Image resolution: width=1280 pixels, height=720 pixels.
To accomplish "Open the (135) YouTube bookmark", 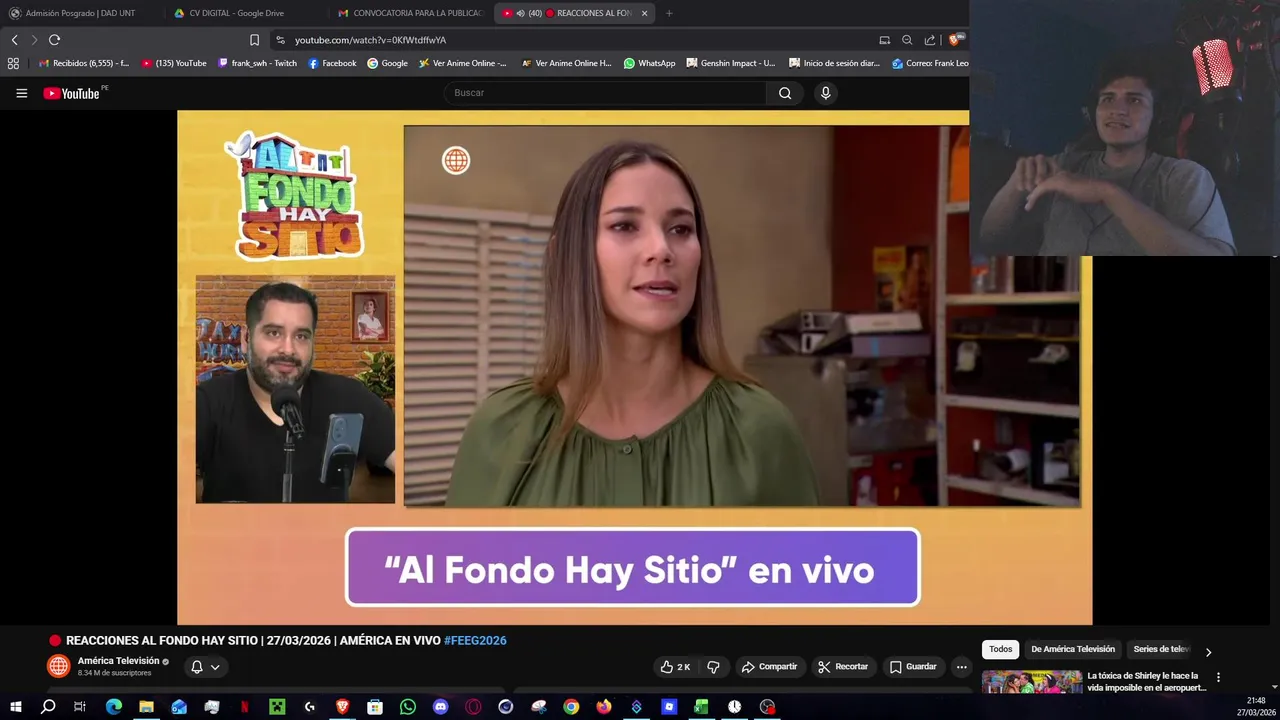I will (174, 63).
